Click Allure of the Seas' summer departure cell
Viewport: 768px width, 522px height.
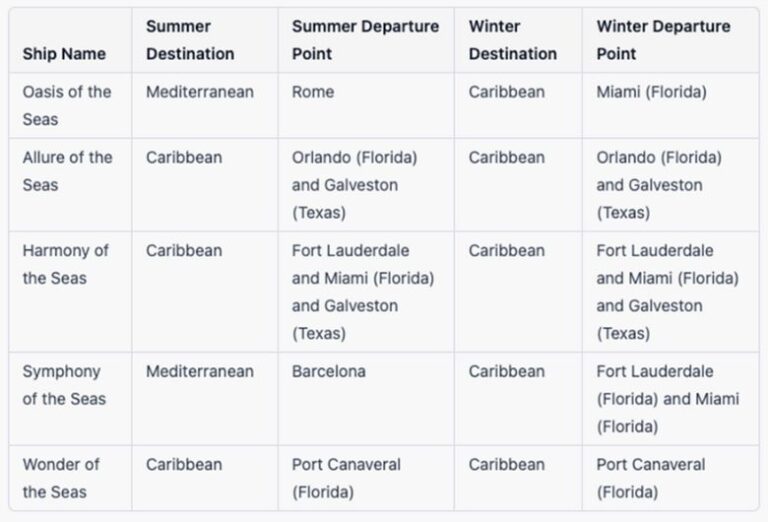354,185
